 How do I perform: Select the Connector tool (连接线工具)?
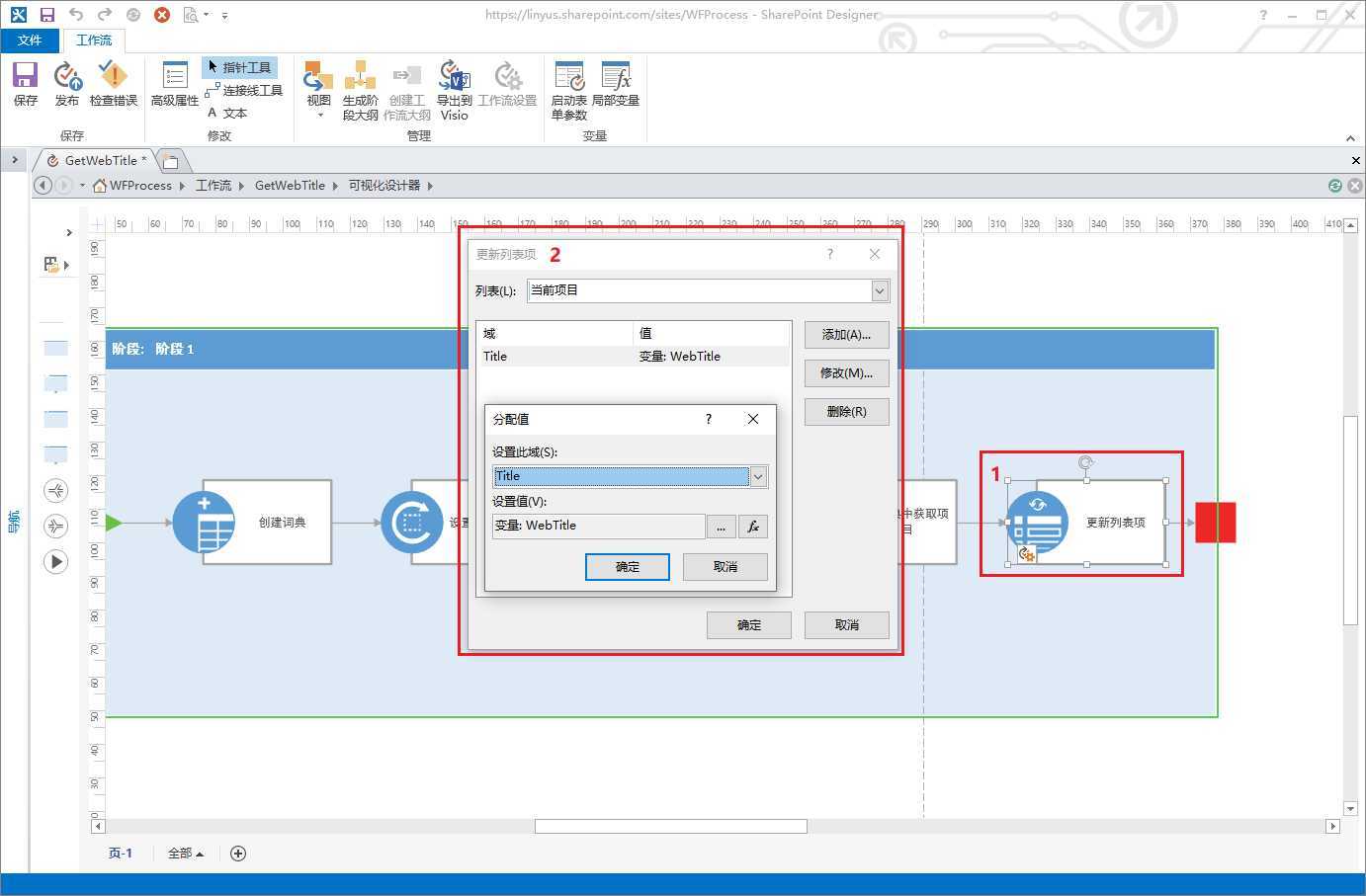click(244, 90)
